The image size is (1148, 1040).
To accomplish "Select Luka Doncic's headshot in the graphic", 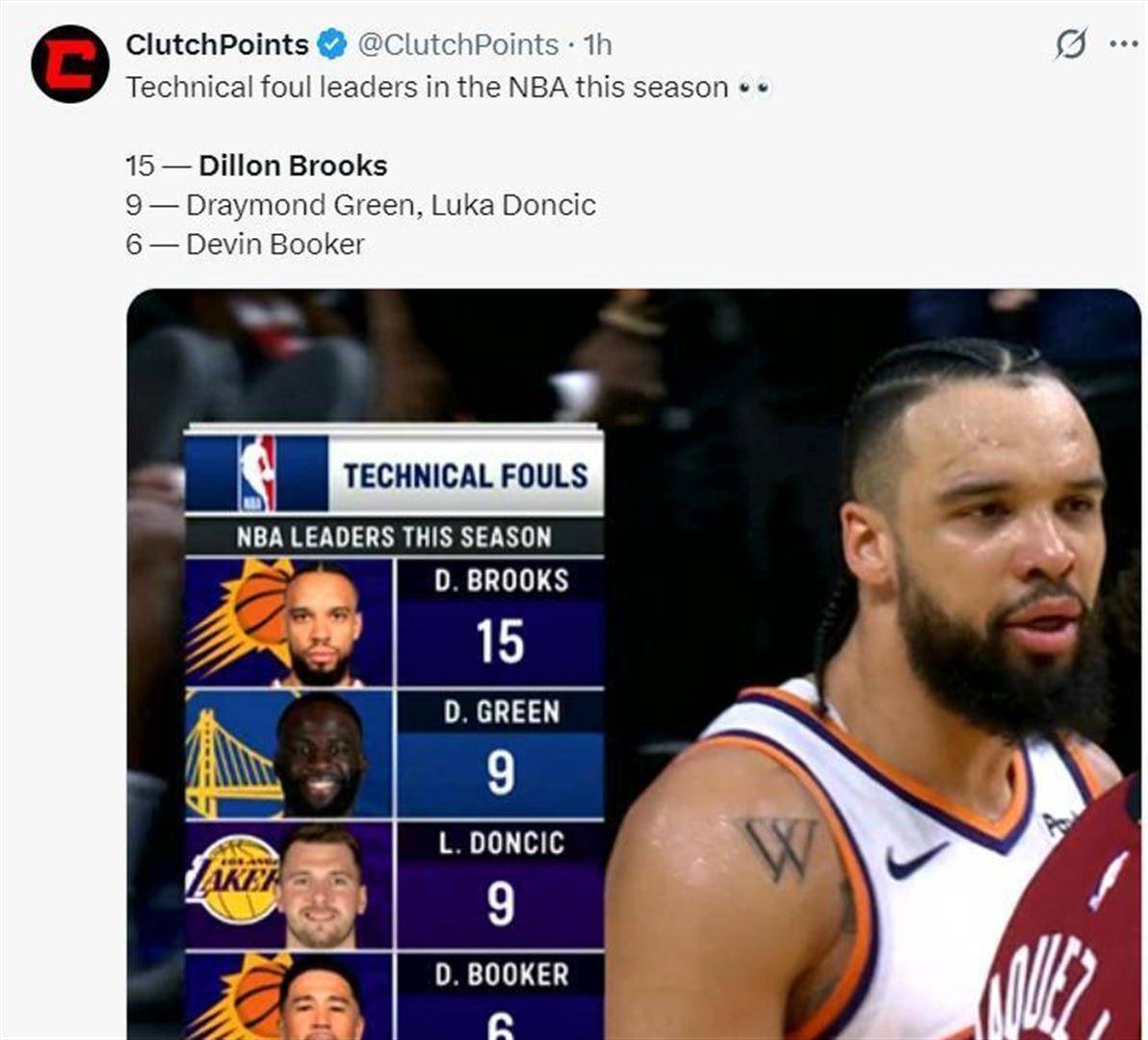I will [323, 886].
